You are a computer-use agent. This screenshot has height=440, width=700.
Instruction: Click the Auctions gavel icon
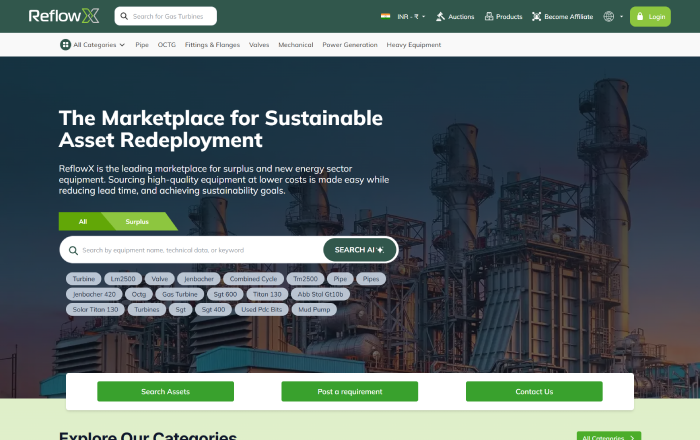pyautogui.click(x=441, y=17)
